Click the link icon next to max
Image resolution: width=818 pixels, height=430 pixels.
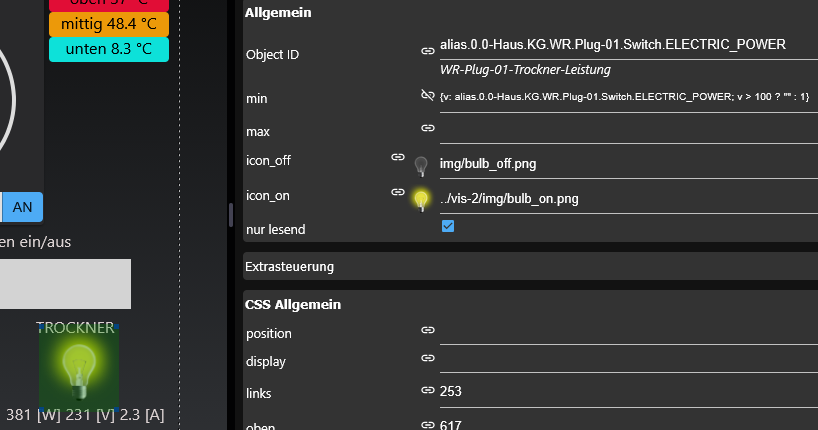click(428, 128)
